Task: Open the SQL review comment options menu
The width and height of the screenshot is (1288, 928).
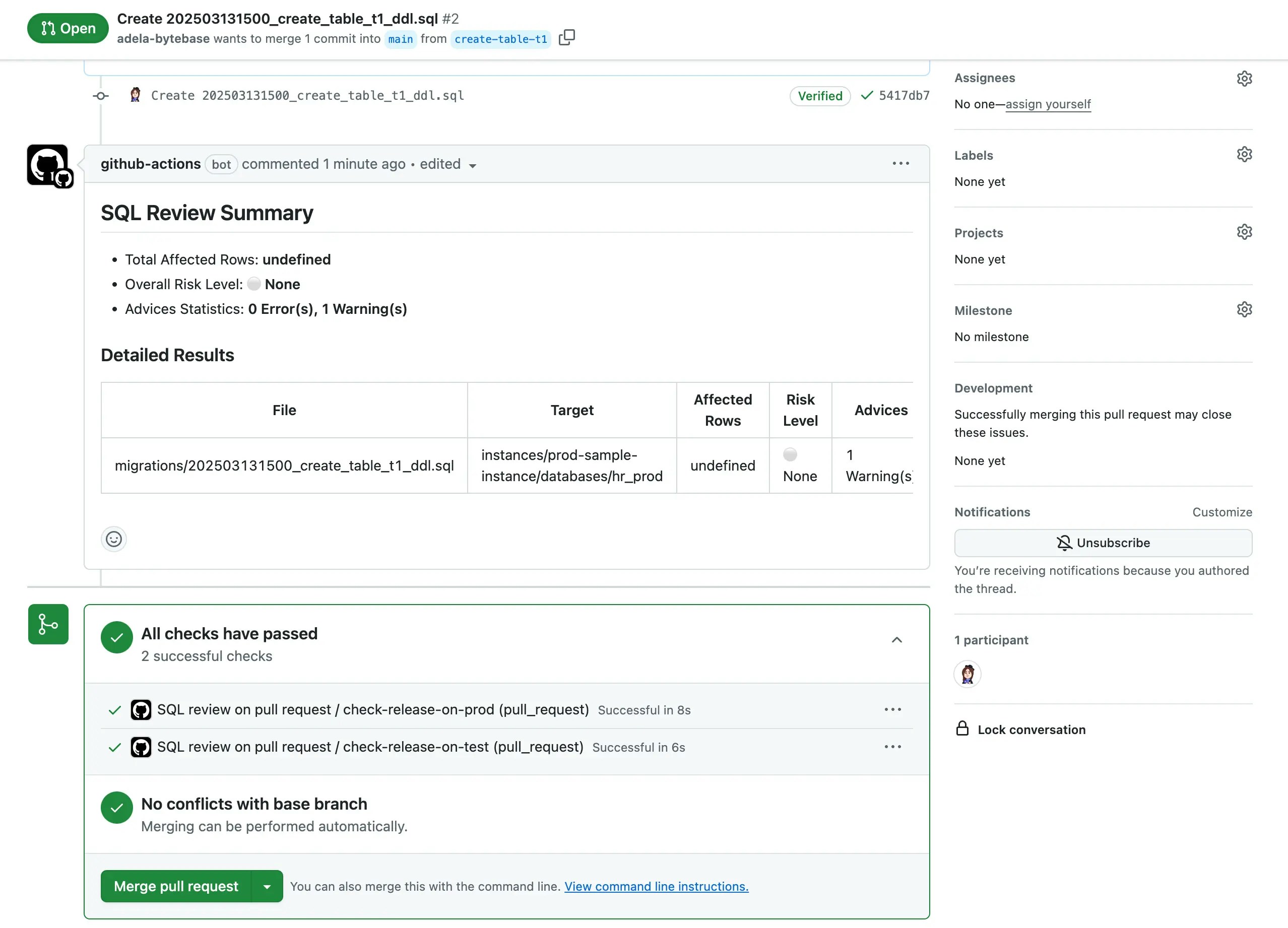Action: [900, 164]
